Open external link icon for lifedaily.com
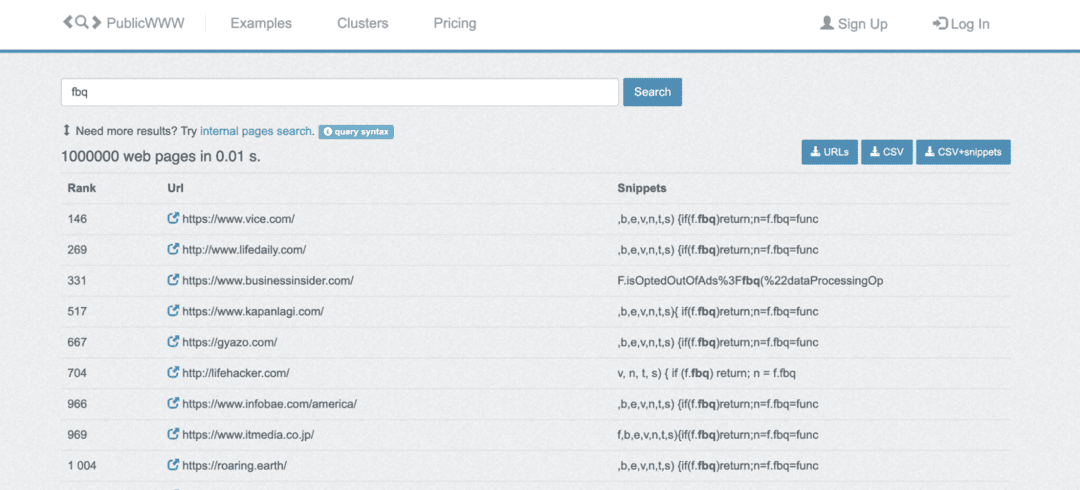The width and height of the screenshot is (1080, 490). (x=173, y=250)
